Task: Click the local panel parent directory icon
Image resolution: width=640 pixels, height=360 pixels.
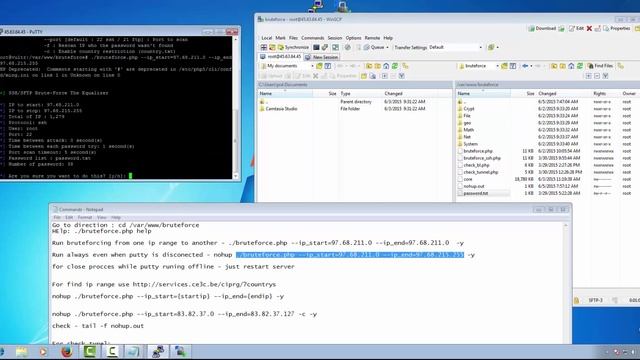Action: (369, 66)
